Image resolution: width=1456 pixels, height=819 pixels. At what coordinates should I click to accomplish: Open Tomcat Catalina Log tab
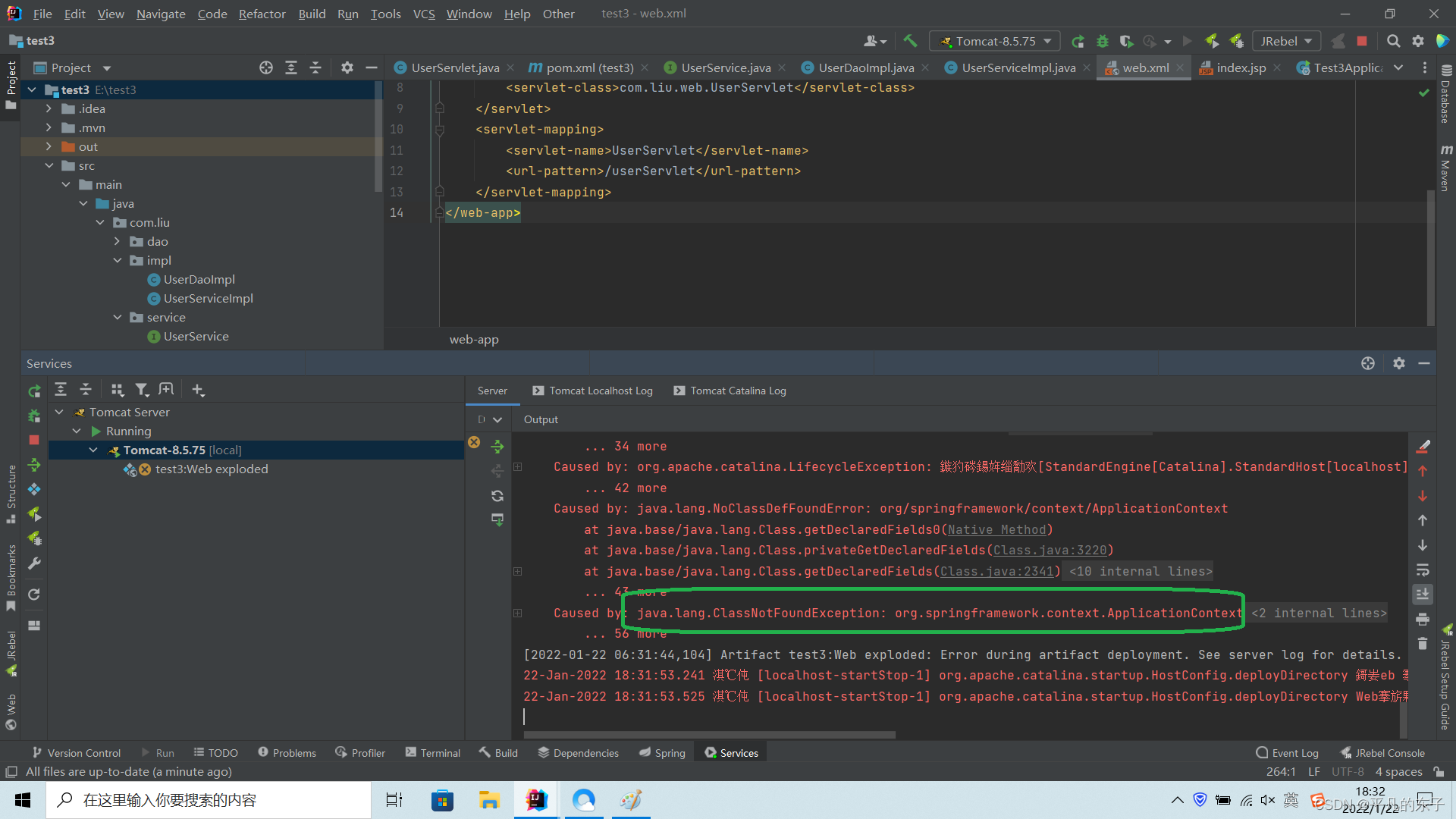[730, 391]
